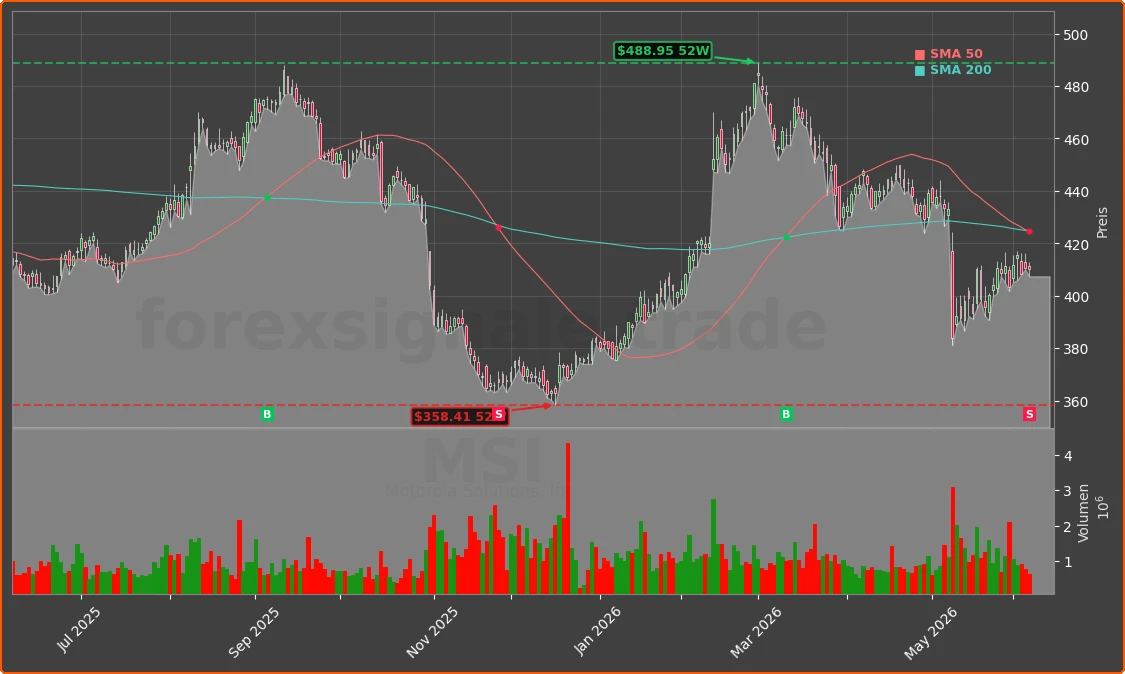Viewport: 1125px width, 674px height.
Task: Click the Mar 2026 date axis label
Action: pos(756,632)
